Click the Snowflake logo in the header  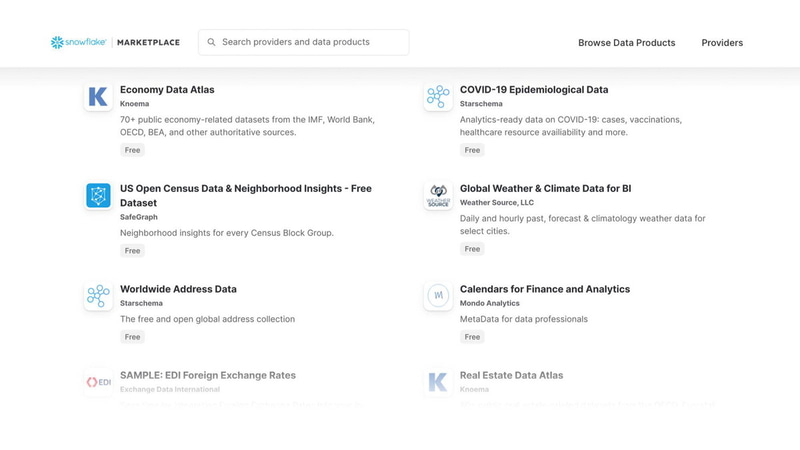[x=78, y=42]
